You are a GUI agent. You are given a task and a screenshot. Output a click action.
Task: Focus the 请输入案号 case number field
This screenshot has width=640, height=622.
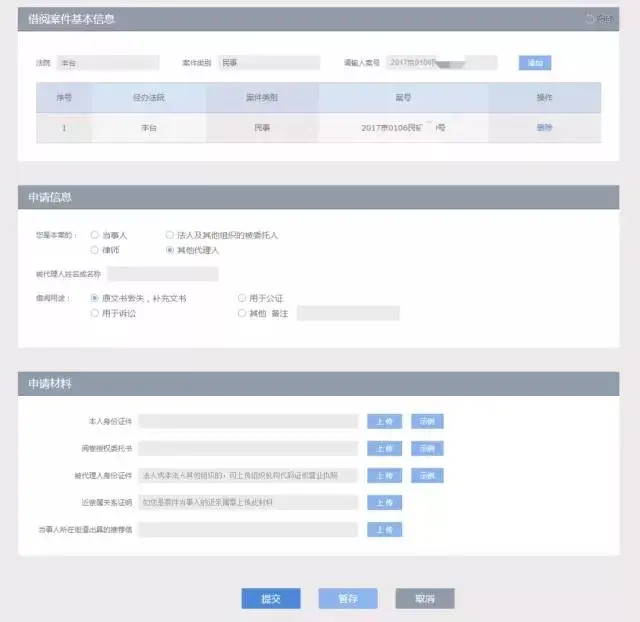pos(442,63)
